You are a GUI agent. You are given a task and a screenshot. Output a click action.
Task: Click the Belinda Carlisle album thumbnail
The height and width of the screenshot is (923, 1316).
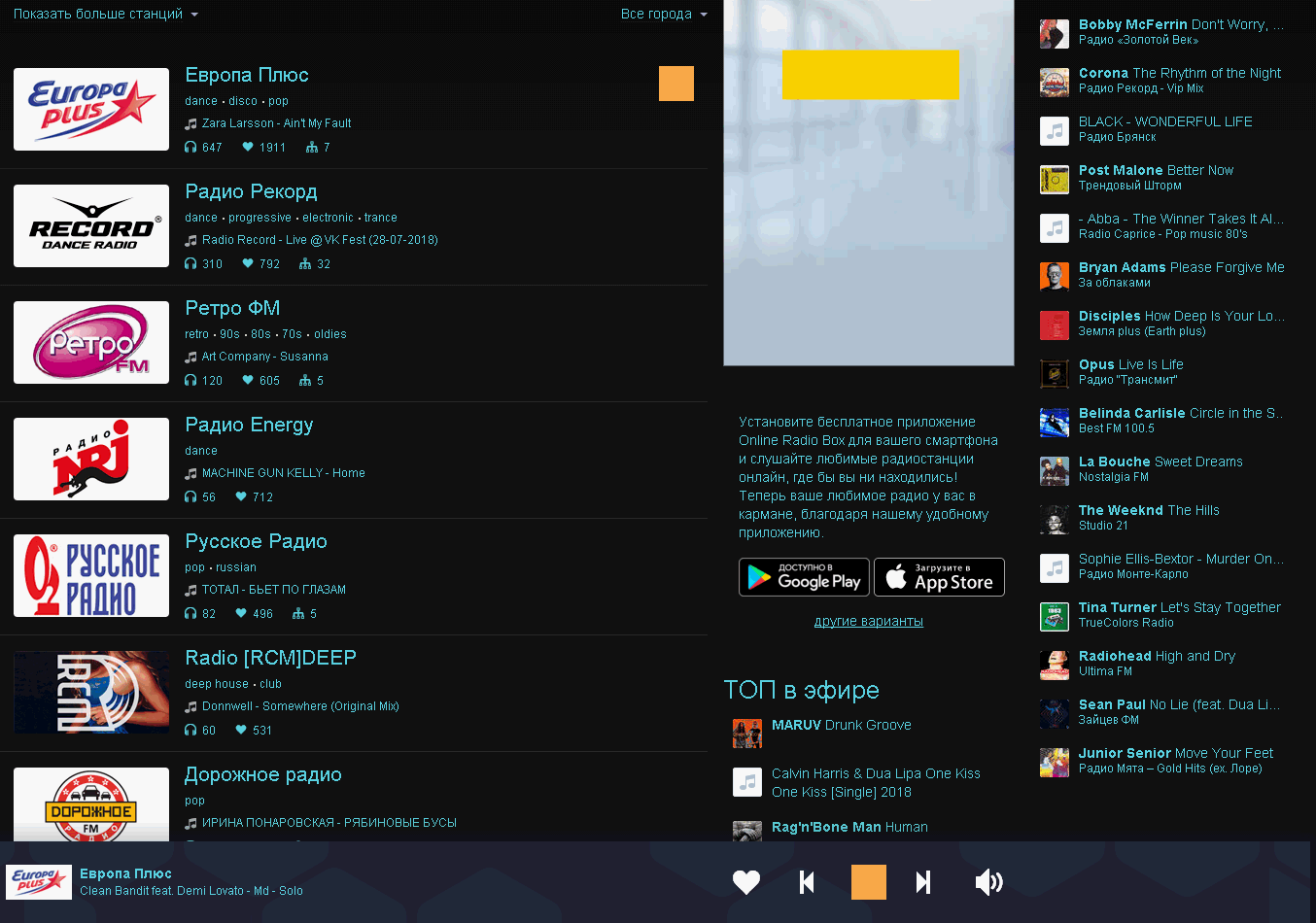(1055, 423)
